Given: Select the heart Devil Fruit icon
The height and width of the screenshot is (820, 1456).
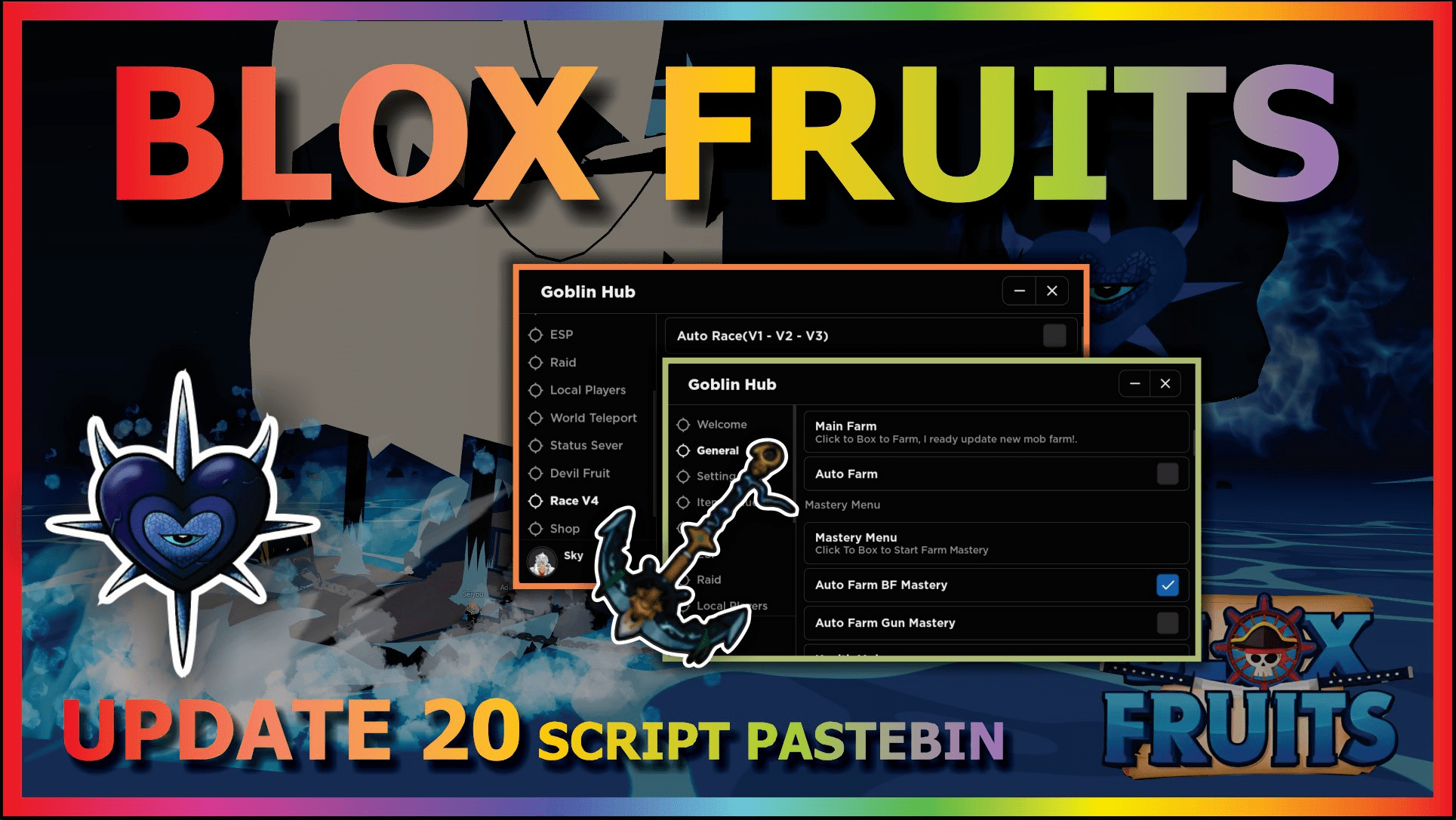Looking at the screenshot, I should [x=195, y=548].
